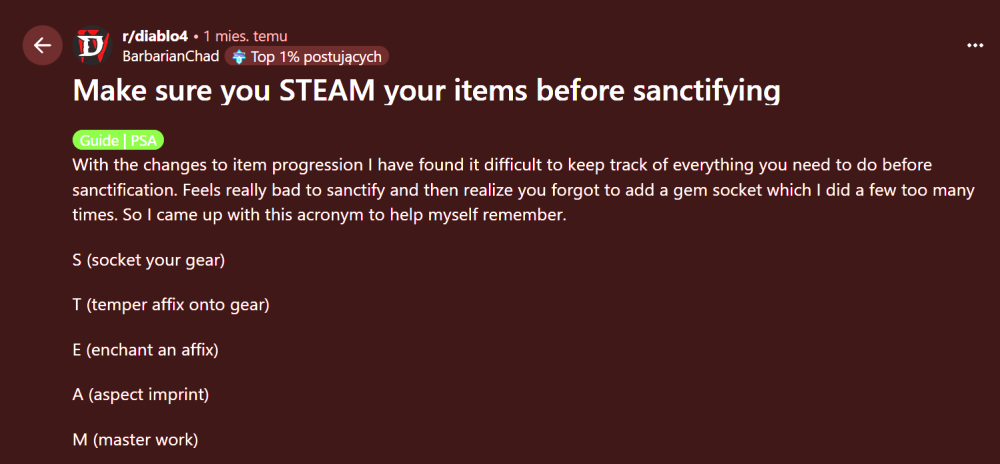
Task: Click the "S (socket your gear)" line
Action: pyautogui.click(x=148, y=261)
